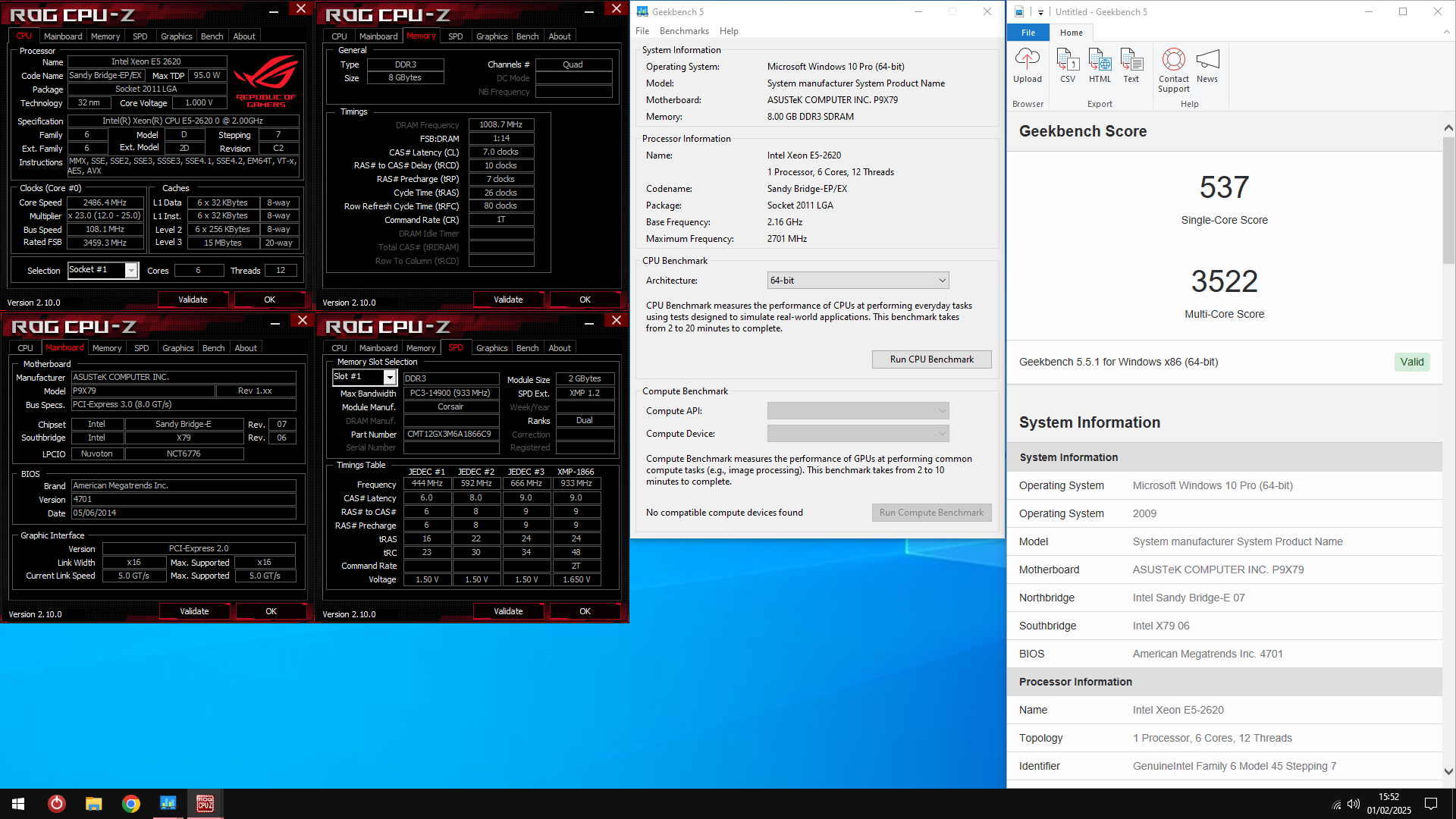Screen dimensions: 1456x819
Task: Click the Valid badge next to the Geekbench version
Action: pos(1412,362)
